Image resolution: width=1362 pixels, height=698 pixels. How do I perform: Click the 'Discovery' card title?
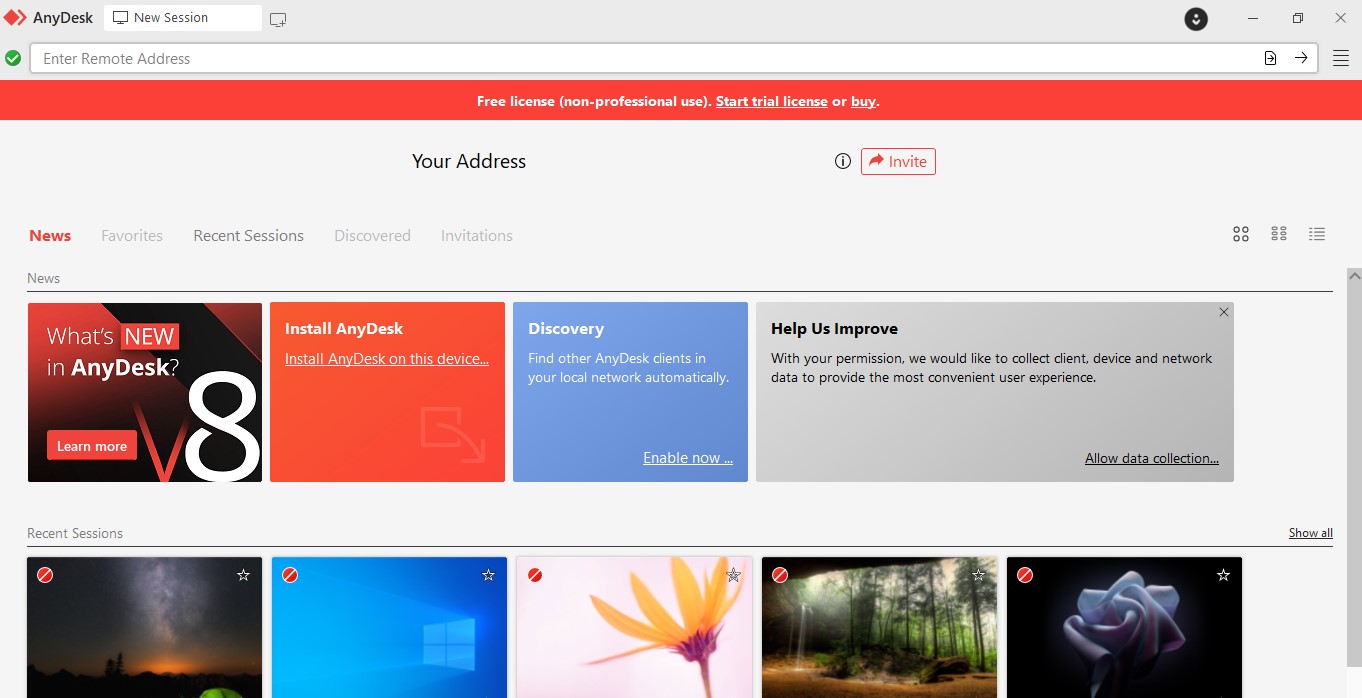coord(566,329)
